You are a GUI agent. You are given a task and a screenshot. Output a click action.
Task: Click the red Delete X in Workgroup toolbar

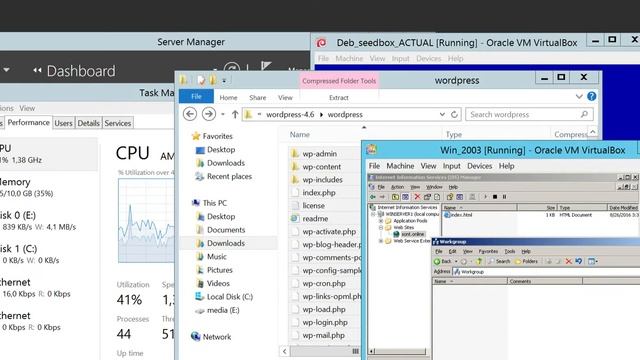pyautogui.click(x=569, y=261)
